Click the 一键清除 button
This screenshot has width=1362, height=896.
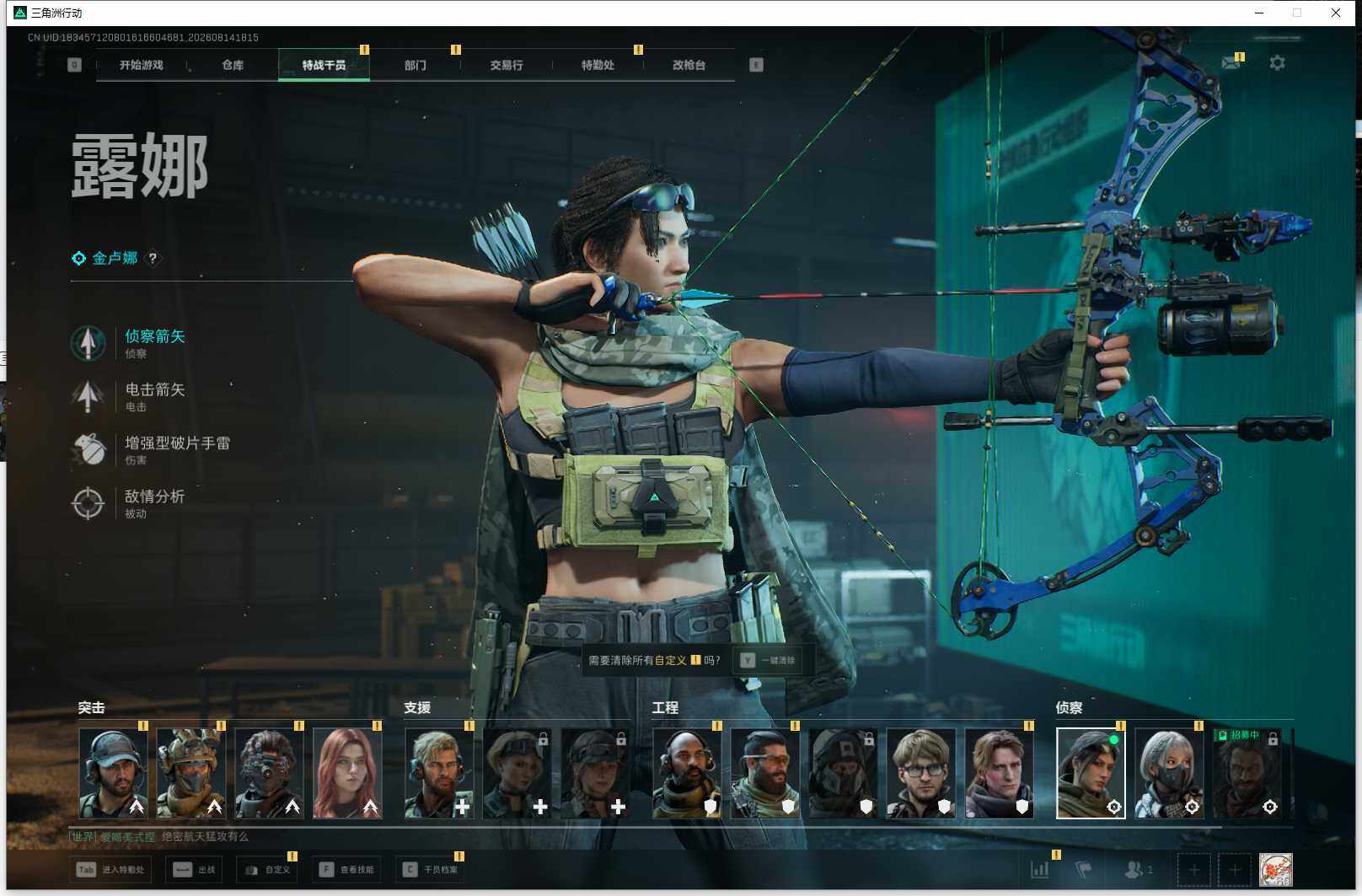(x=768, y=660)
